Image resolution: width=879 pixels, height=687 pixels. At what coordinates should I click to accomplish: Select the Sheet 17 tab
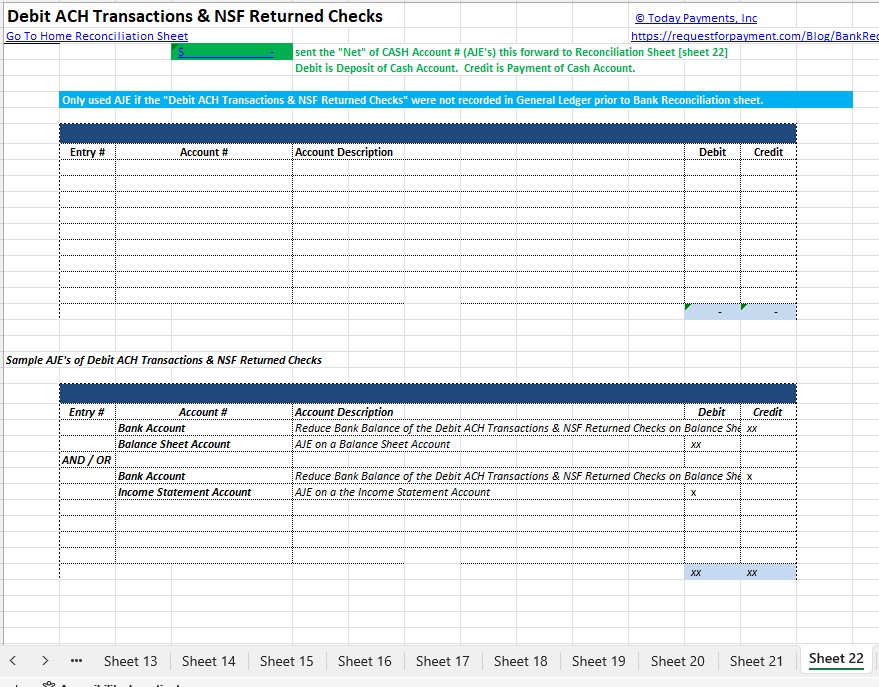point(442,661)
